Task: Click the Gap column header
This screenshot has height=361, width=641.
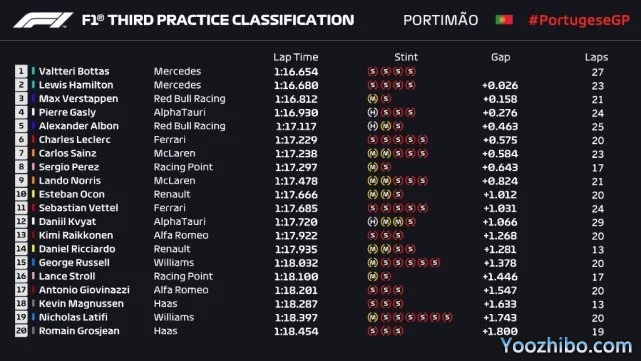Action: pos(500,57)
